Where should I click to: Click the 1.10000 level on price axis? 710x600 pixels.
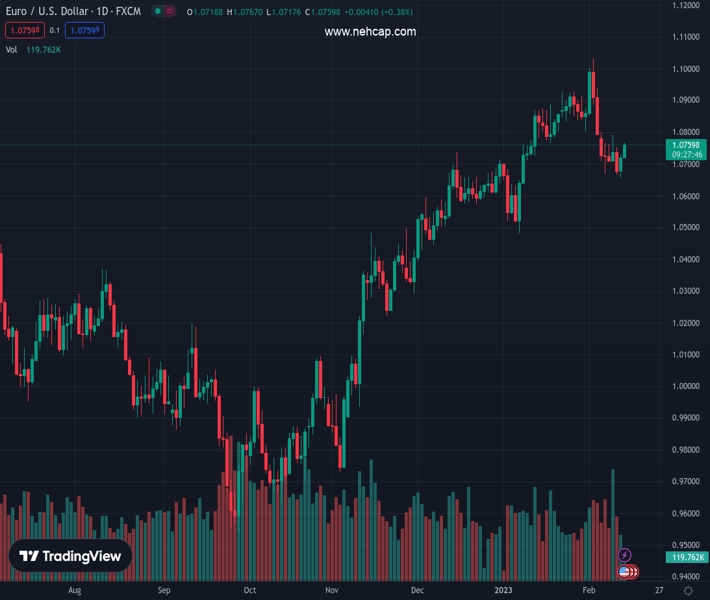point(686,69)
